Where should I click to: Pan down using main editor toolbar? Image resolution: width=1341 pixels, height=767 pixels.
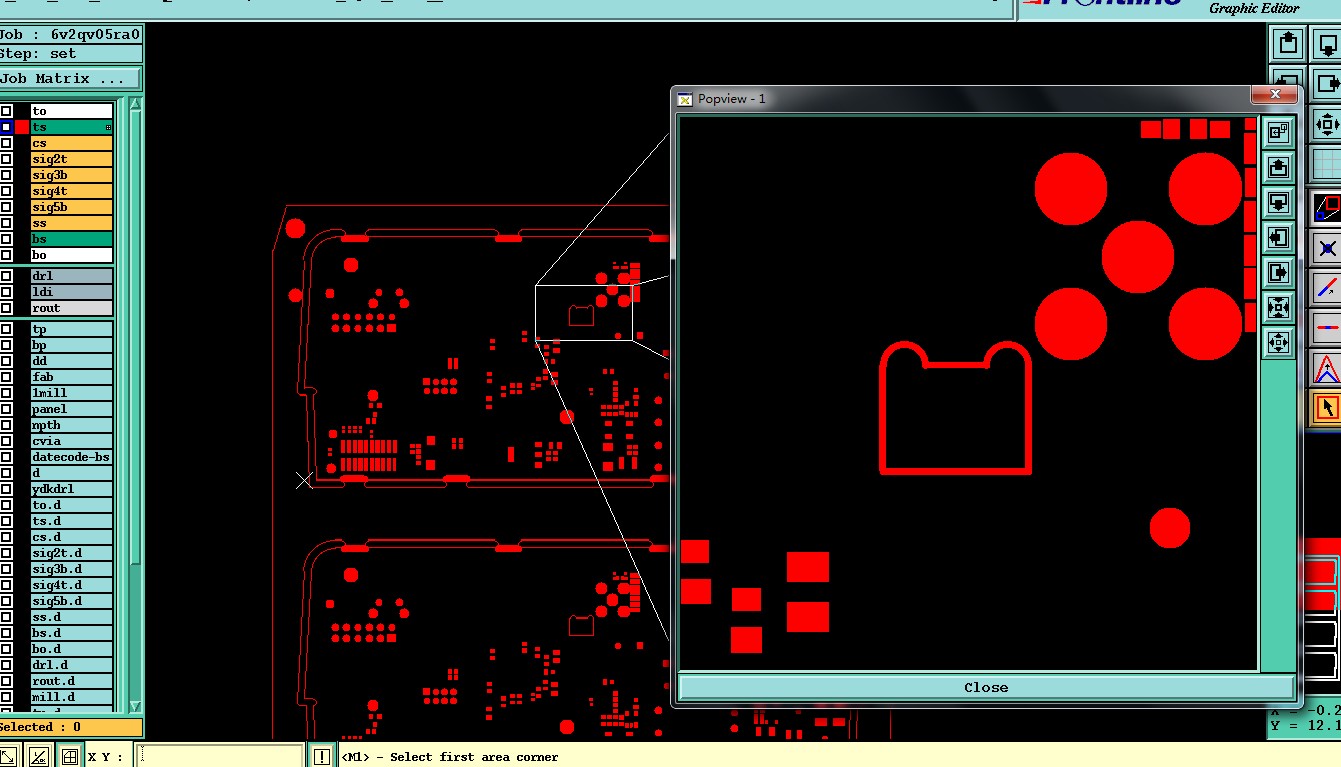coord(1328,43)
